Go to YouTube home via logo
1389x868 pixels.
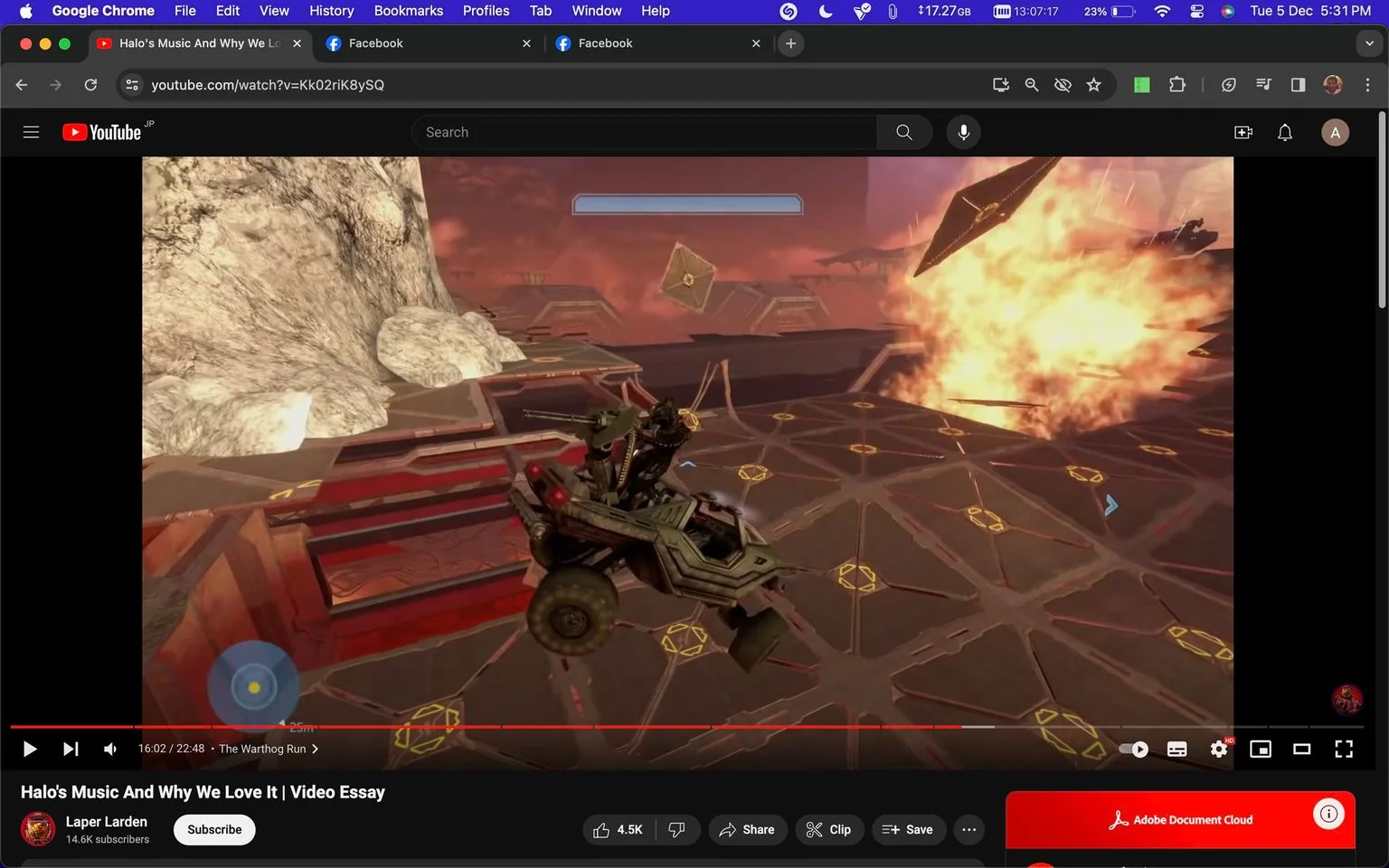[x=102, y=132]
